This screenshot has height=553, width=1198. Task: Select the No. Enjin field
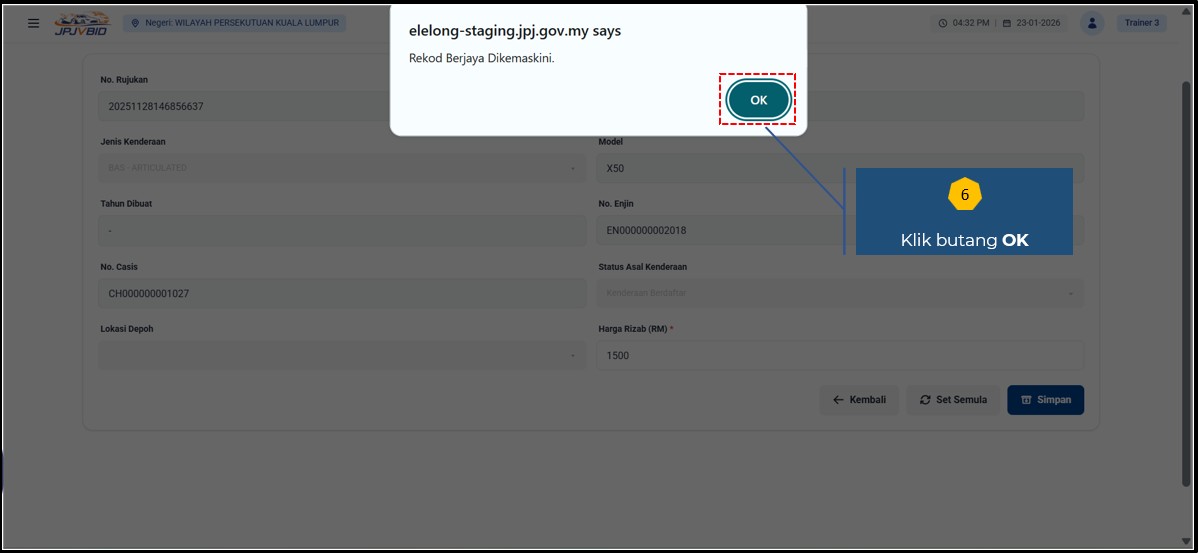720,230
